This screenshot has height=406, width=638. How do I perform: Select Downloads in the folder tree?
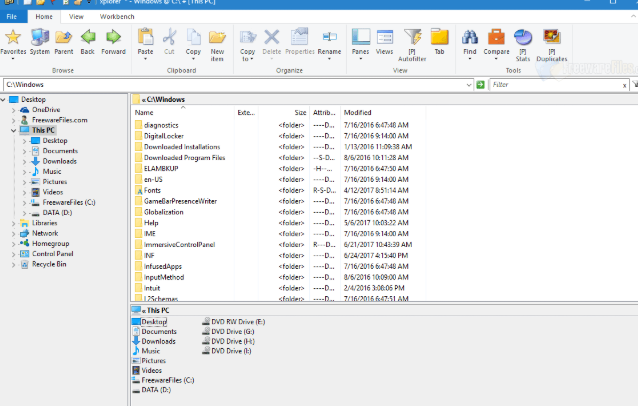pyautogui.click(x=59, y=161)
